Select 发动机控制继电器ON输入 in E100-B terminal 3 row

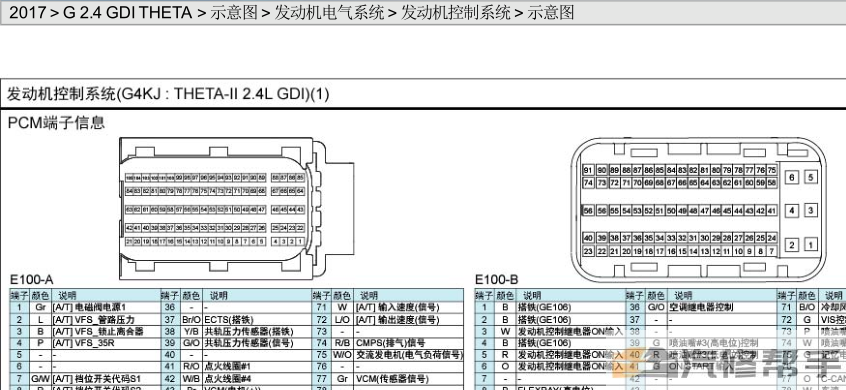click(570, 331)
